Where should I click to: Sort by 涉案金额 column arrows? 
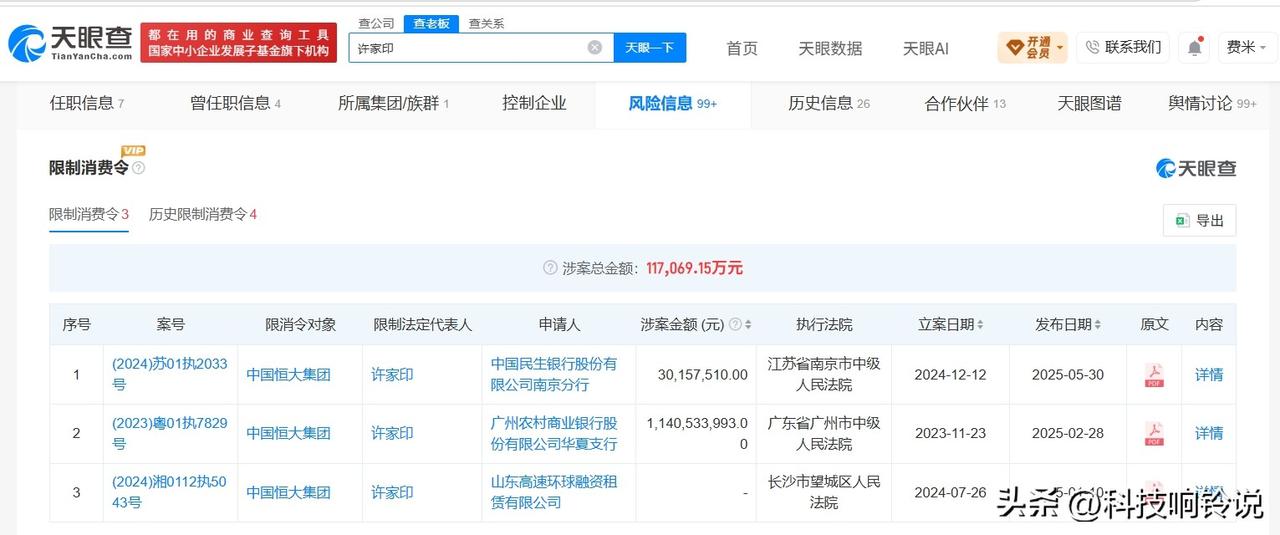tap(748, 325)
